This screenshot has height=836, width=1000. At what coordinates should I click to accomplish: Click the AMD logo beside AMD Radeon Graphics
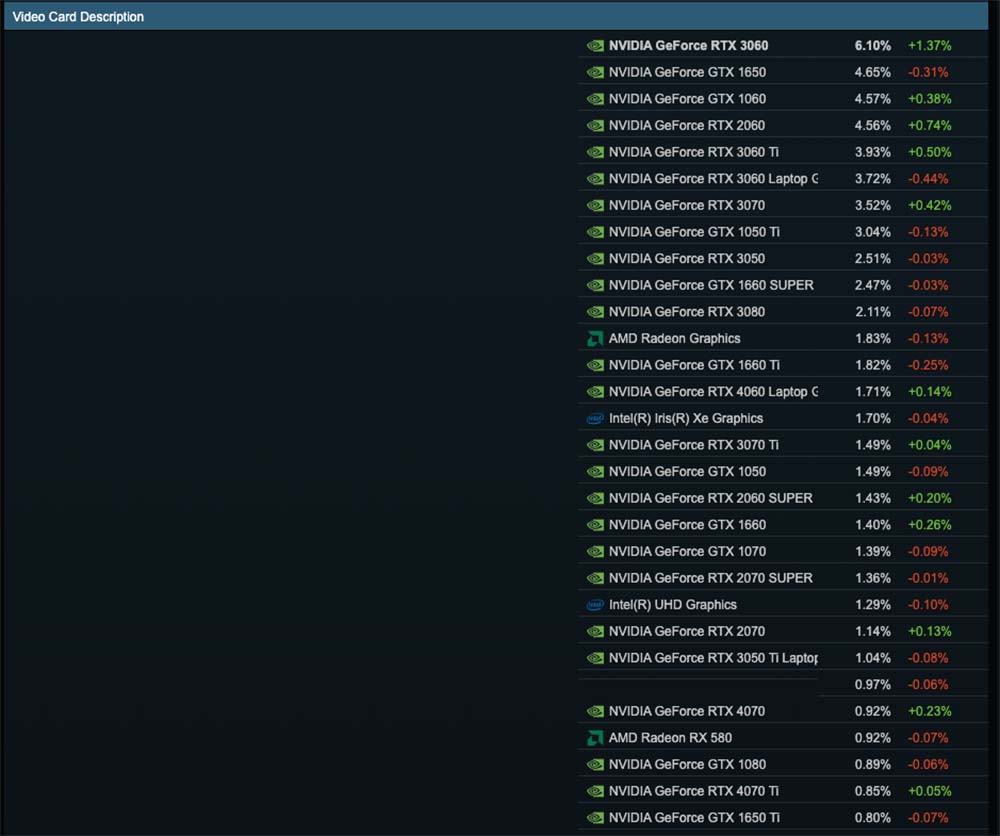point(595,339)
